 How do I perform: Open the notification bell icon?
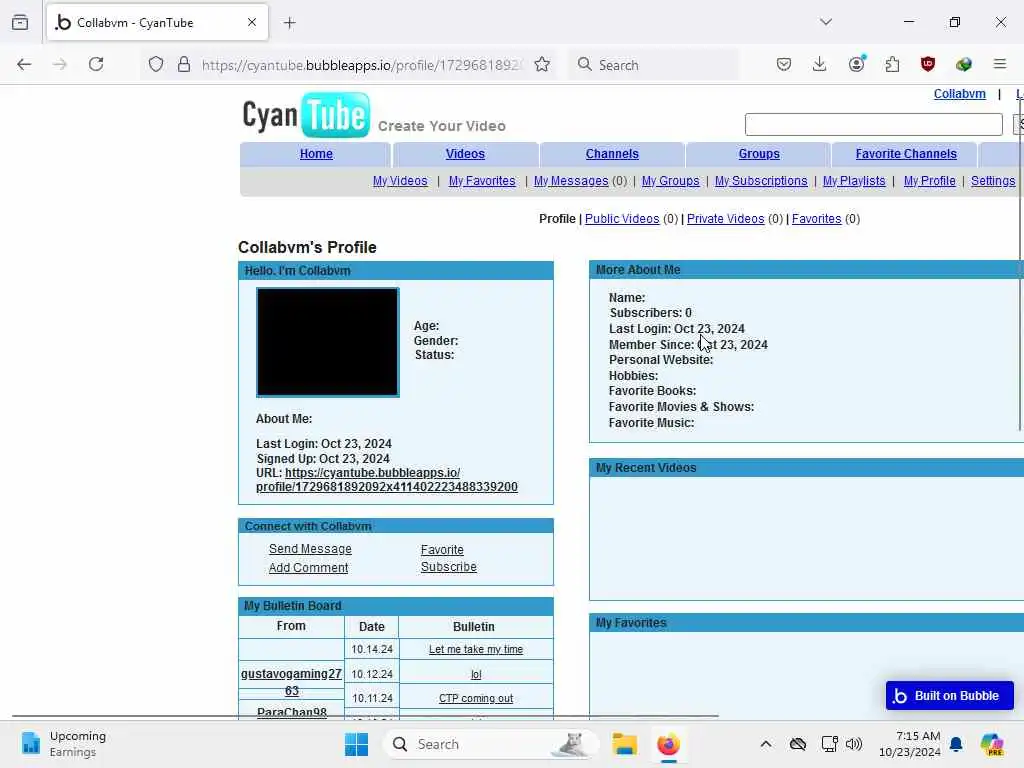point(956,744)
